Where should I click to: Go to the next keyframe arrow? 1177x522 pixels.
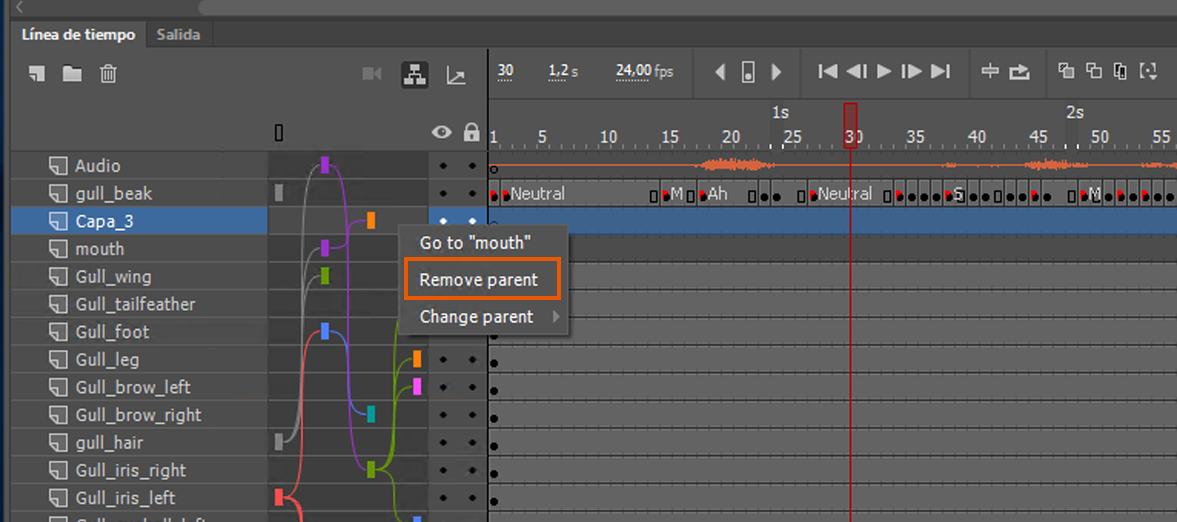777,72
